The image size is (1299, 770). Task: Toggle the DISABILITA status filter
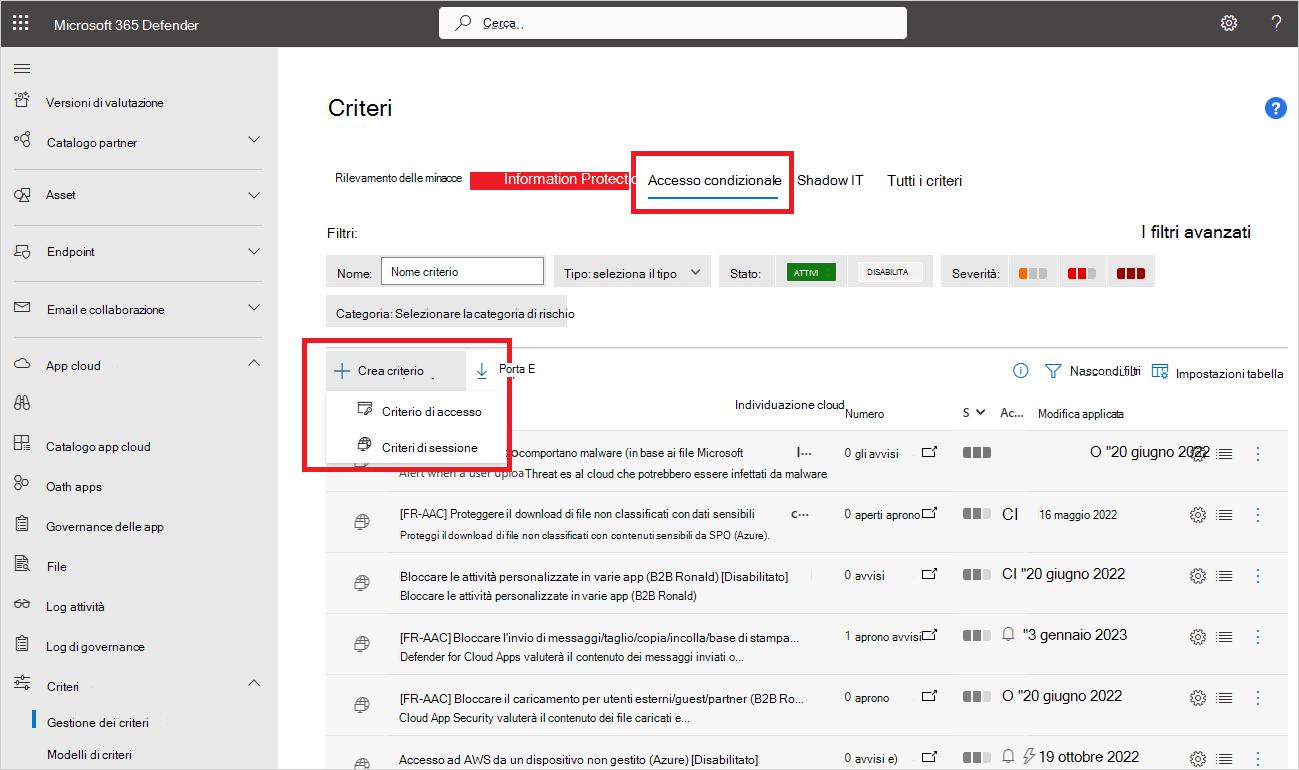click(x=890, y=272)
